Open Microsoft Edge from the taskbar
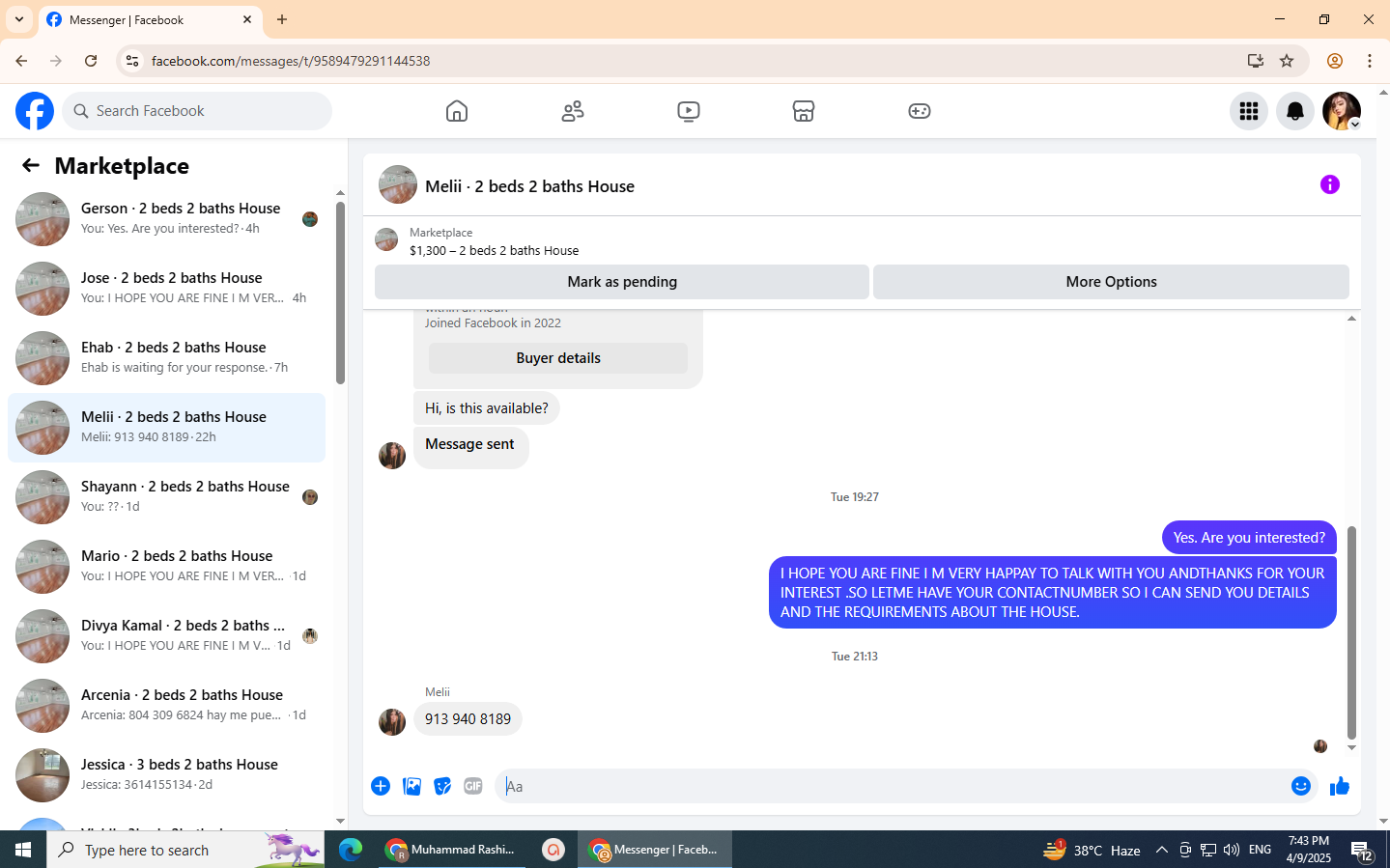 pos(351,850)
